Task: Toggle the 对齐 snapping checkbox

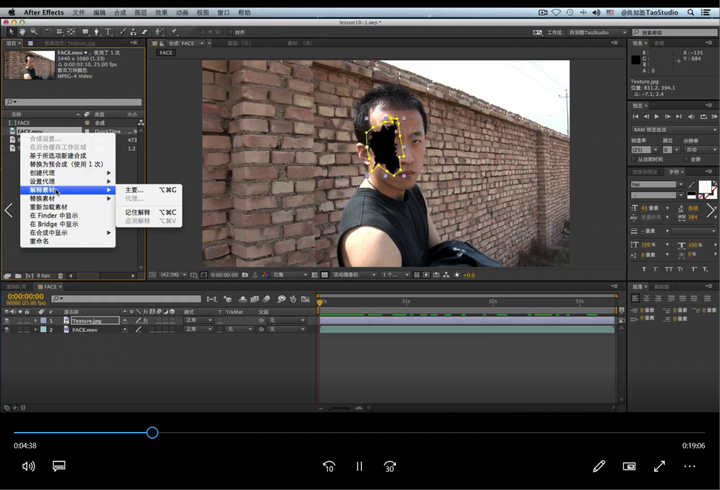Action: (x=231, y=32)
